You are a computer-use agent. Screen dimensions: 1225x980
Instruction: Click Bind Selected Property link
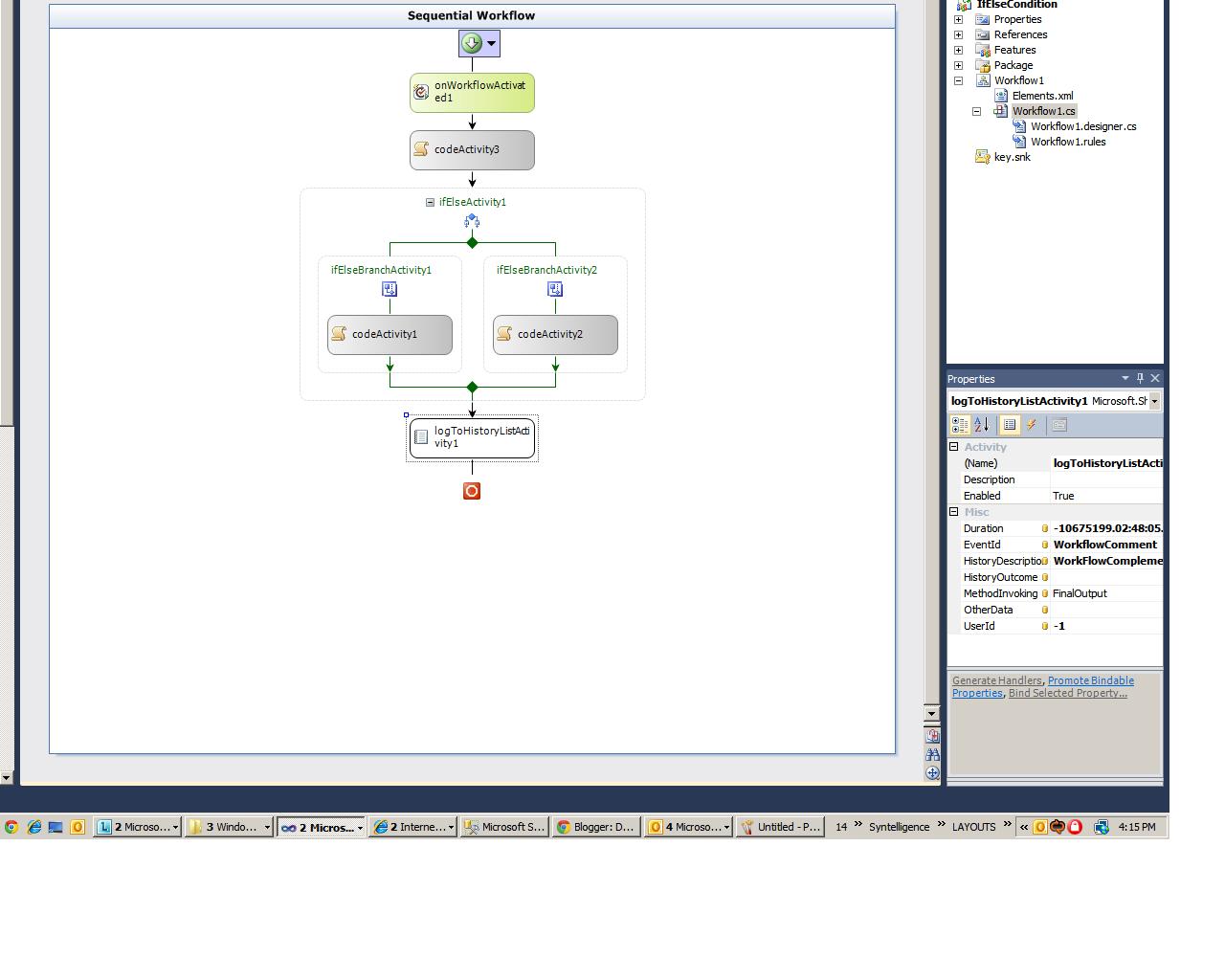[x=1068, y=693]
